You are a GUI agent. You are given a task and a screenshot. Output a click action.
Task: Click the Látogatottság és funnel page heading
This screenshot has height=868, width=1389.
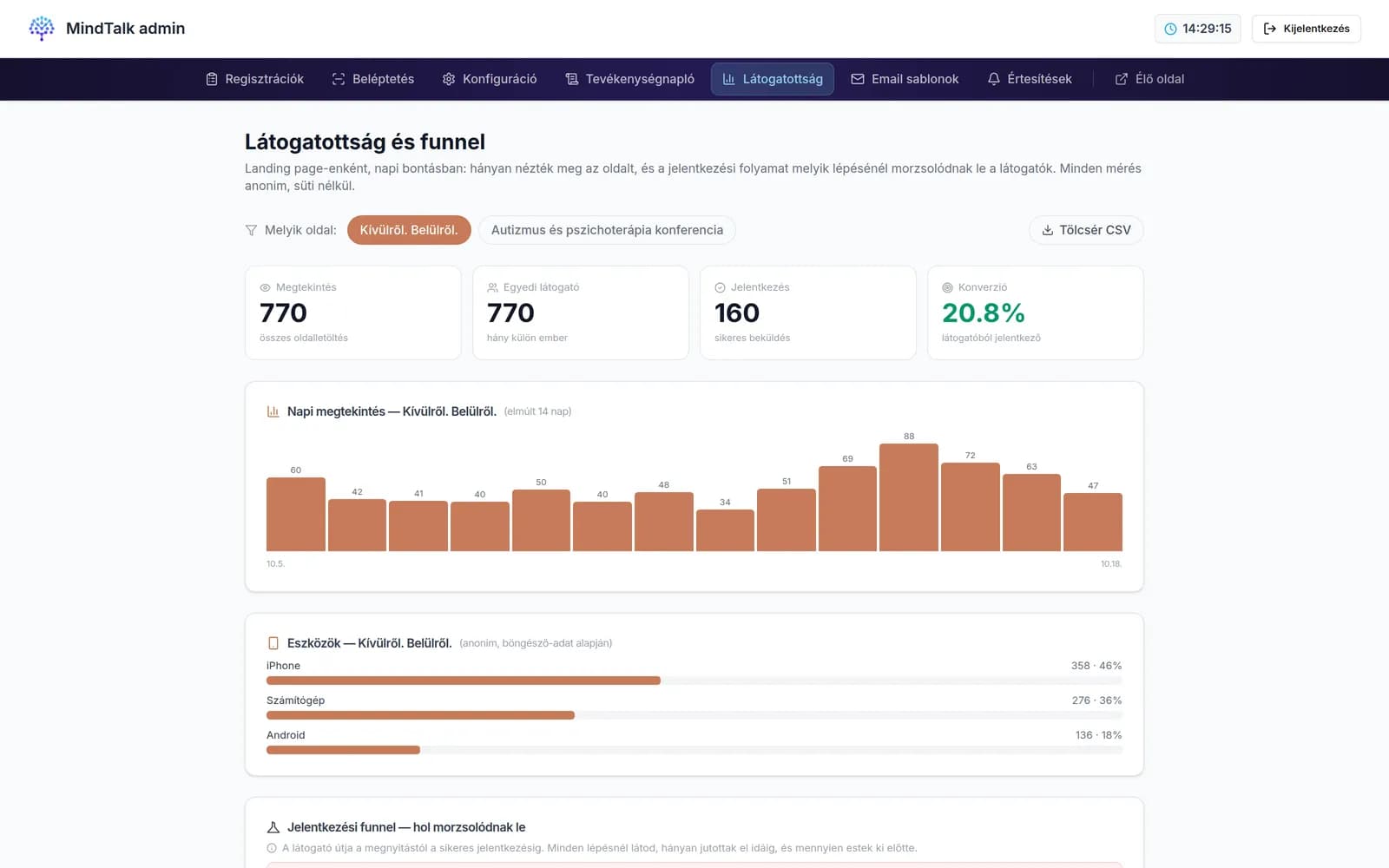click(x=365, y=141)
